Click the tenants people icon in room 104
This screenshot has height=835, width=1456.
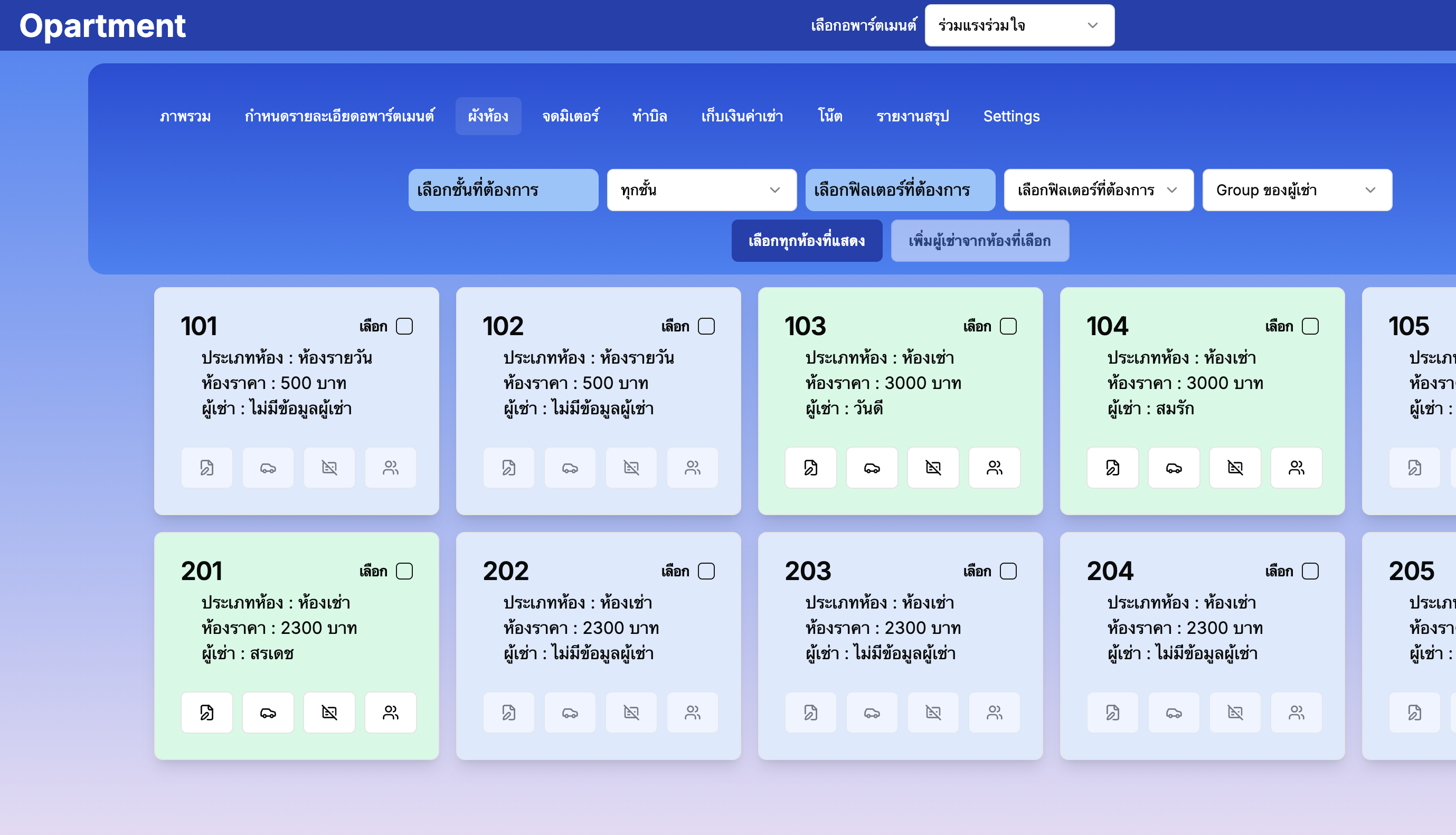pos(1296,468)
